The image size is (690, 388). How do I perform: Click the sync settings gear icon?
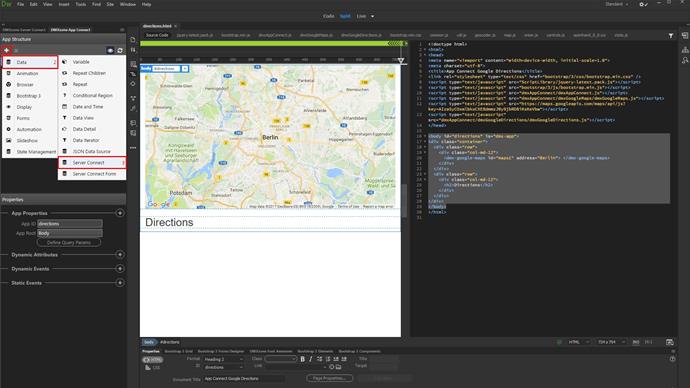pyautogui.click(x=643, y=4)
